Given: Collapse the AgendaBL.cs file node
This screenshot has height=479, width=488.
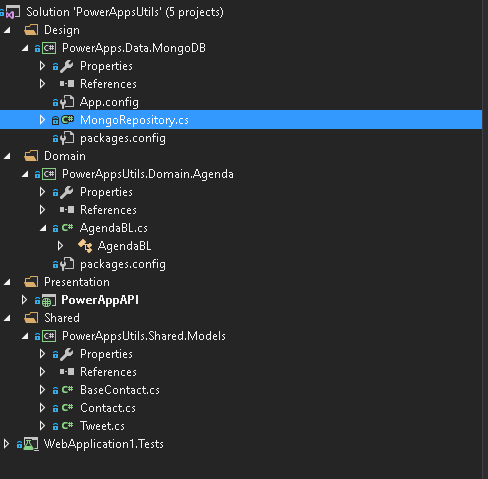Looking at the screenshot, I should [43, 228].
